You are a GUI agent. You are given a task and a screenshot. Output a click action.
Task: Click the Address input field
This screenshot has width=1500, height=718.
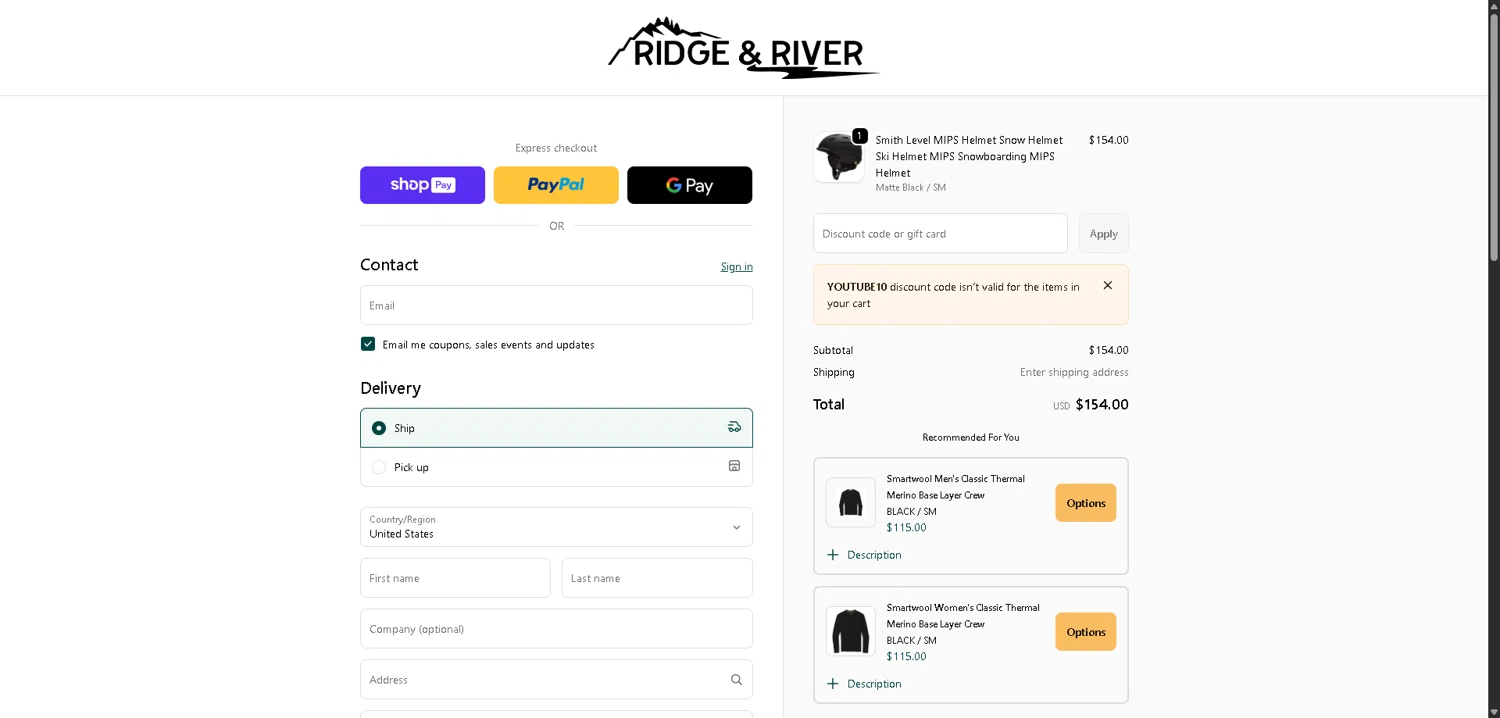(x=556, y=680)
